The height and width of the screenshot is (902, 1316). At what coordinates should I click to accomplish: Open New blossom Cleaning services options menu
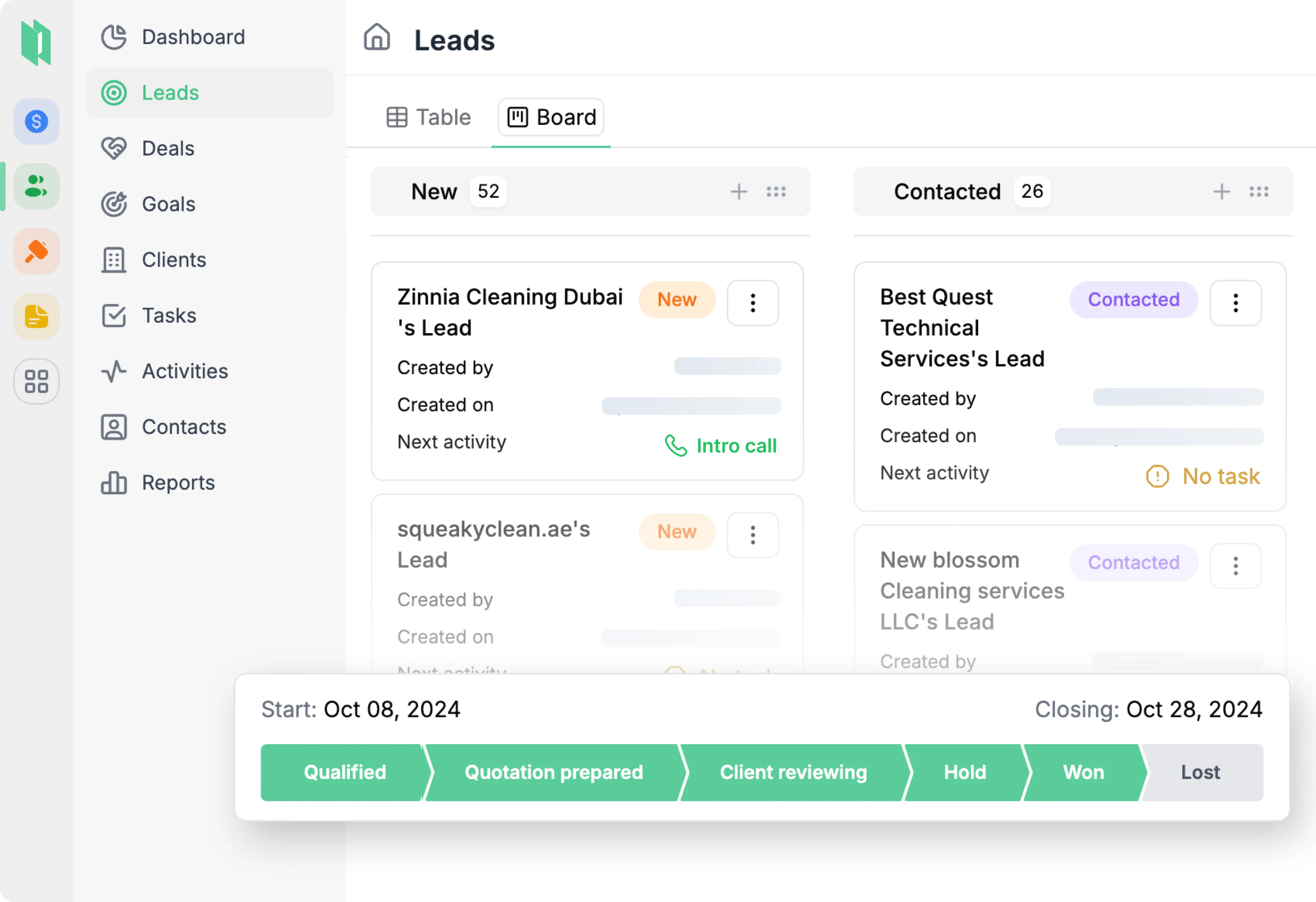coord(1236,566)
